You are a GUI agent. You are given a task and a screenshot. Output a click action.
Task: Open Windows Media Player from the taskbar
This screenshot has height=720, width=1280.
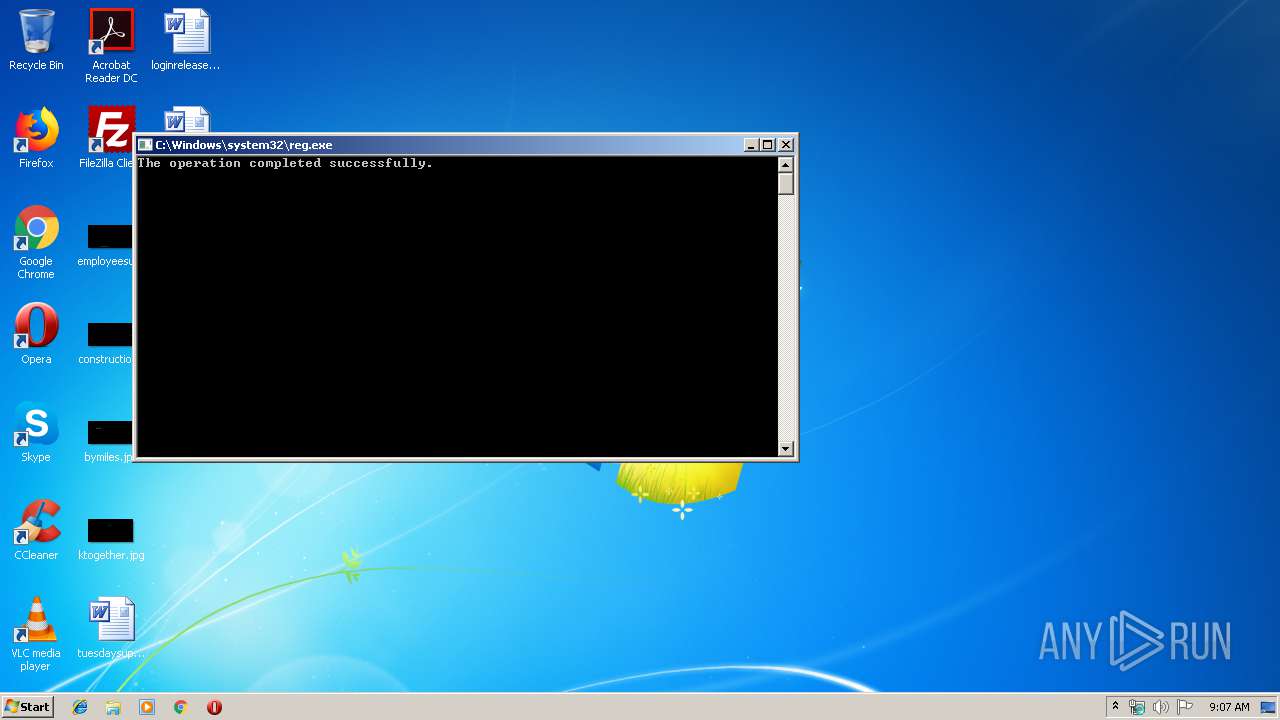[x=147, y=707]
